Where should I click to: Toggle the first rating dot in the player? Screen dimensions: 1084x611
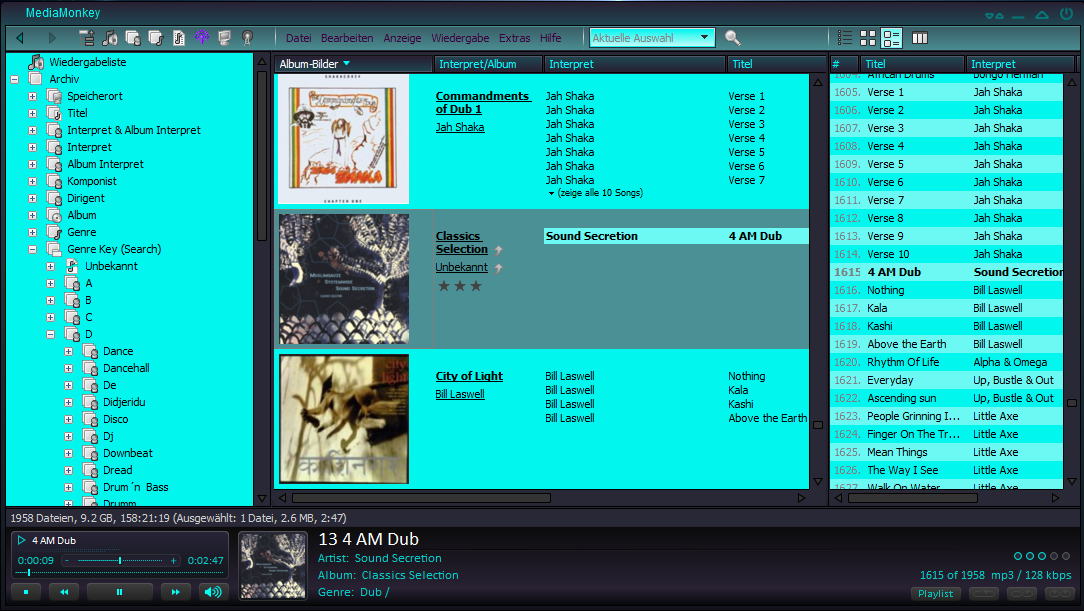1018,556
